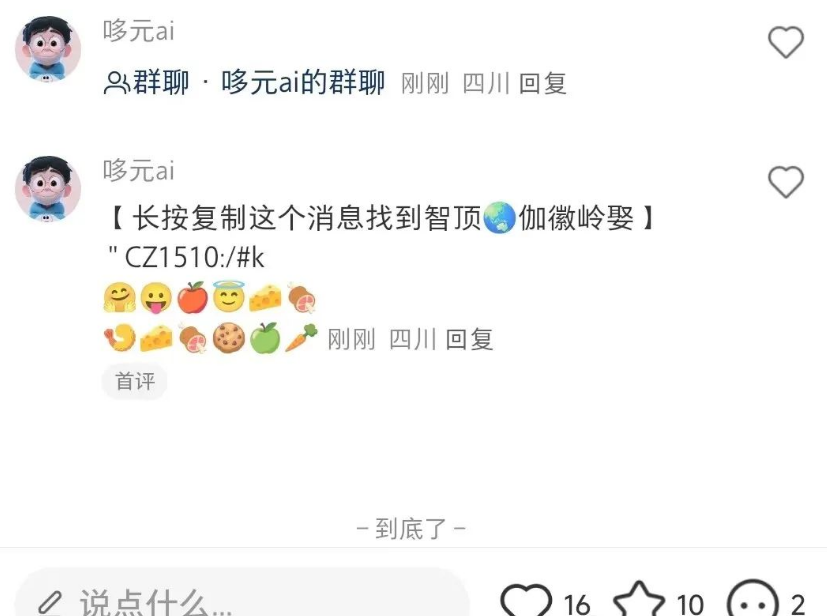827x616 pixels.
Task: Like the first 哆元ai group chat comment
Action: point(785,42)
